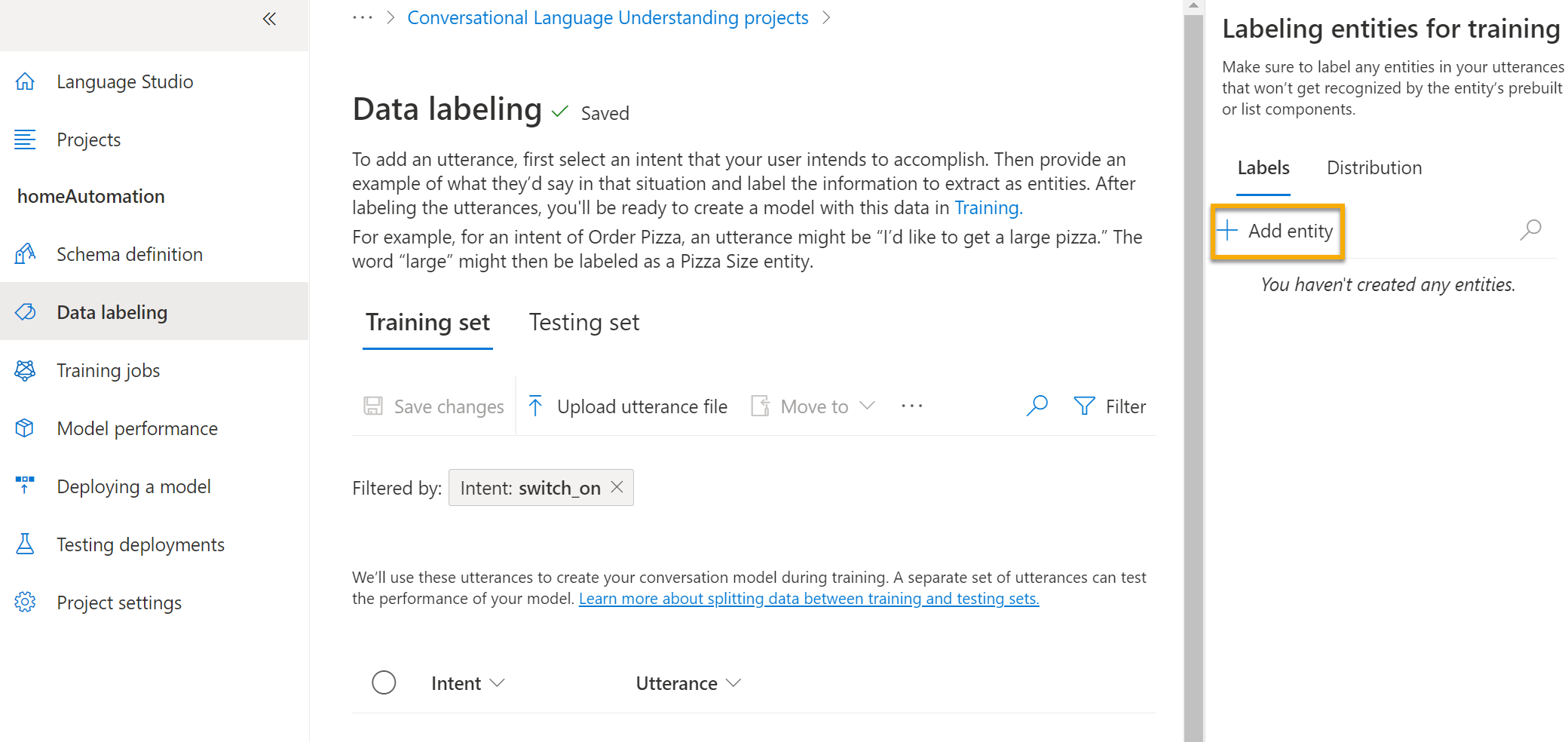Expand the Utterance column filter
The image size is (1568, 742).
pyautogui.click(x=733, y=682)
